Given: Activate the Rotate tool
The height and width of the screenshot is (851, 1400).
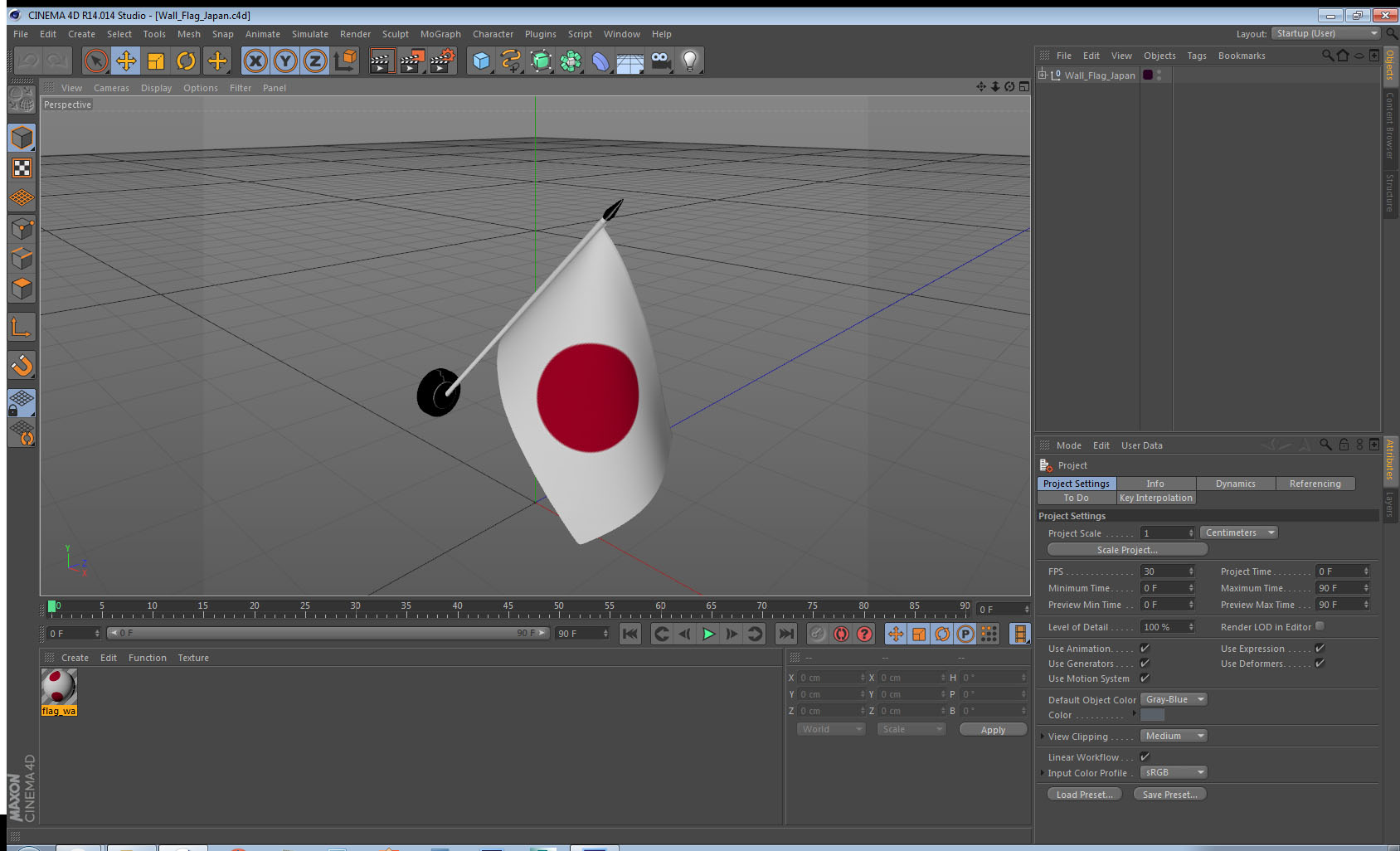Looking at the screenshot, I should click(x=186, y=61).
